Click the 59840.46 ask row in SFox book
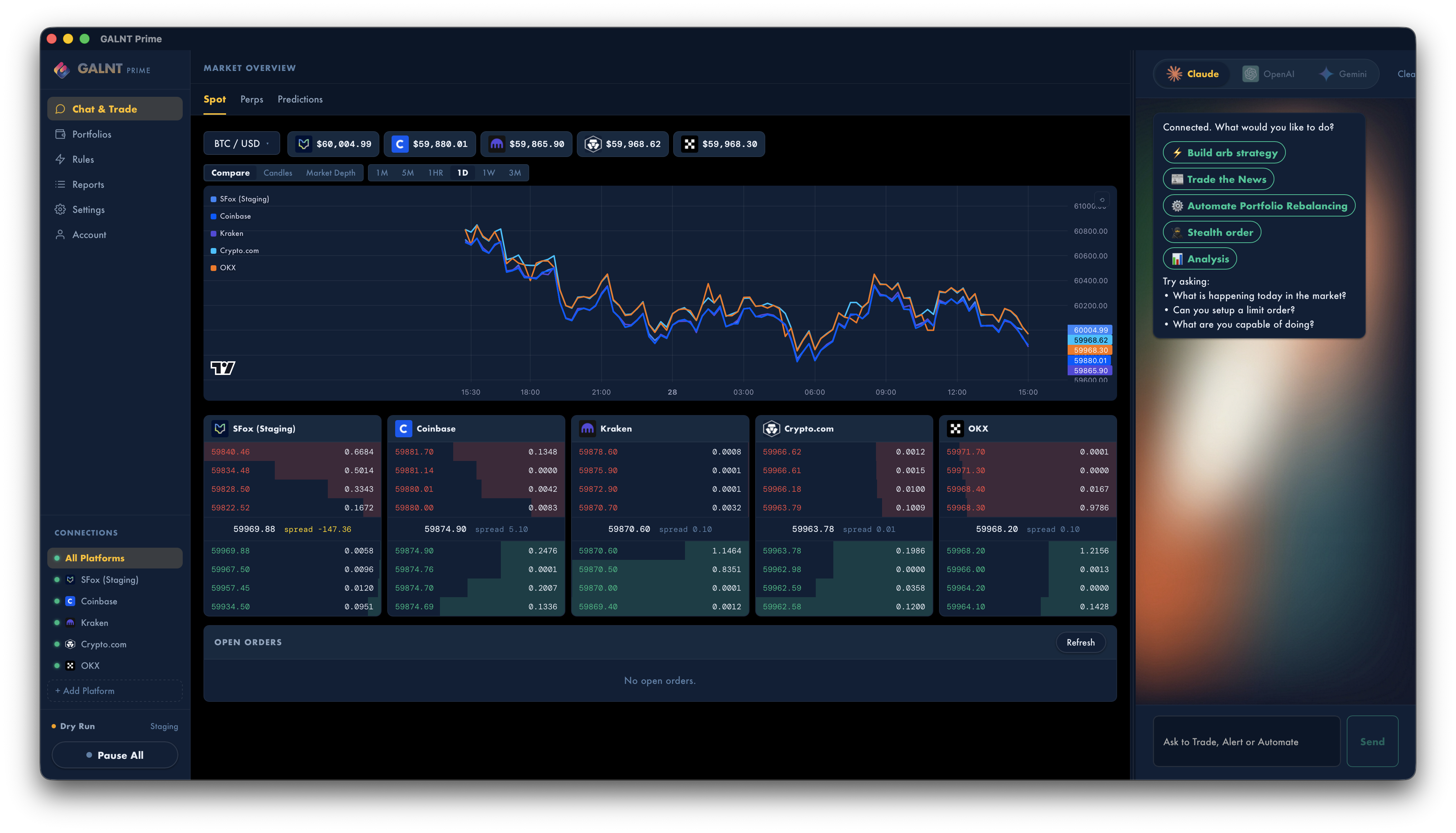This screenshot has height=833, width=1456. pyautogui.click(x=292, y=452)
